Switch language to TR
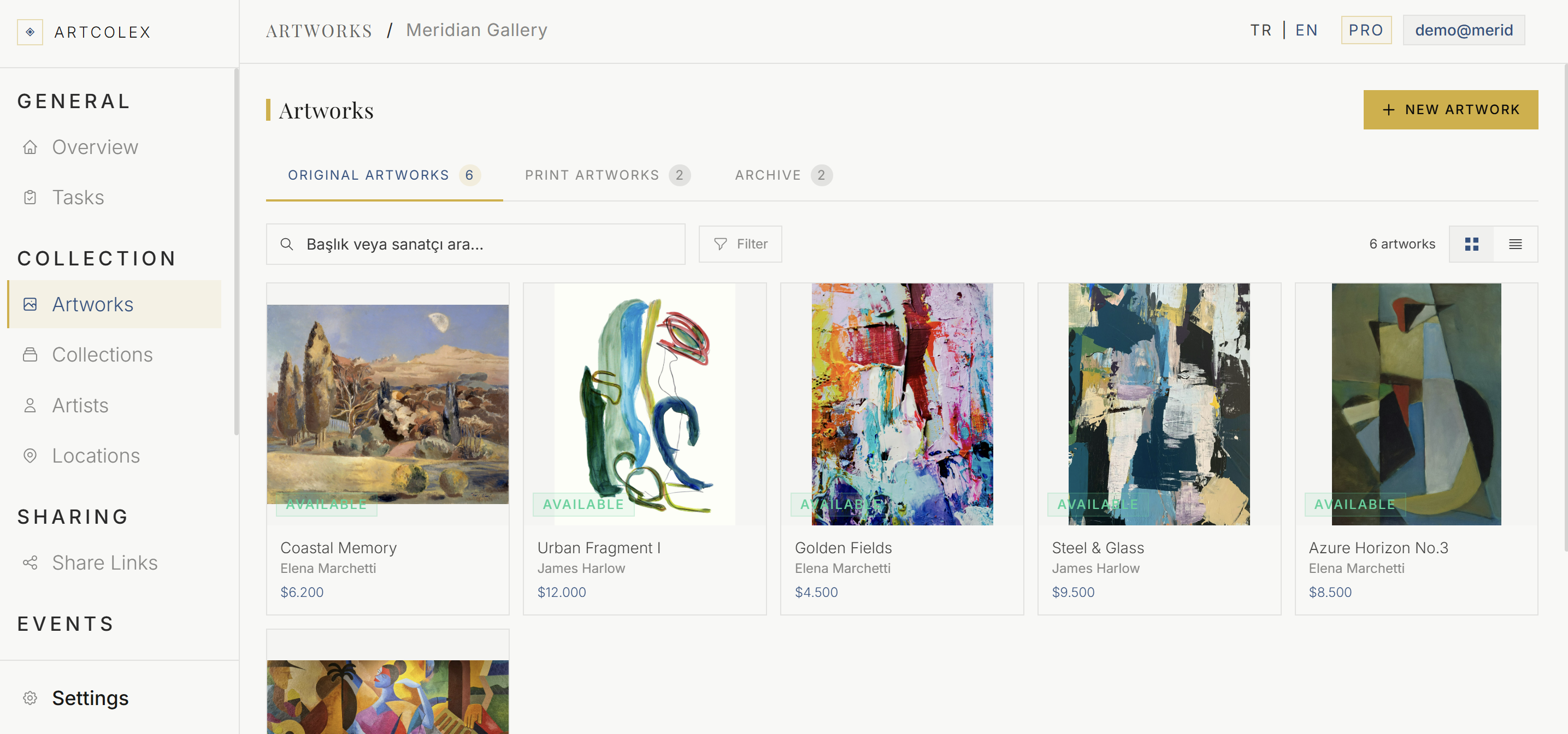The image size is (1568, 734). (1260, 31)
